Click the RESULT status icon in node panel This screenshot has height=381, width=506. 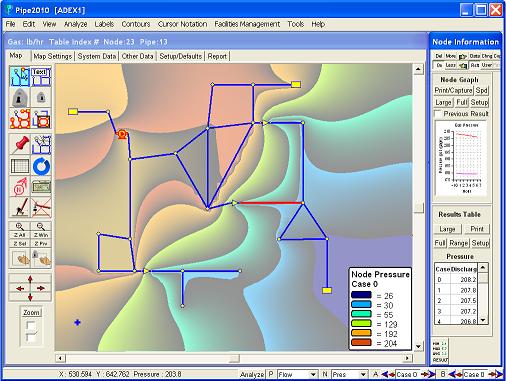point(440,351)
